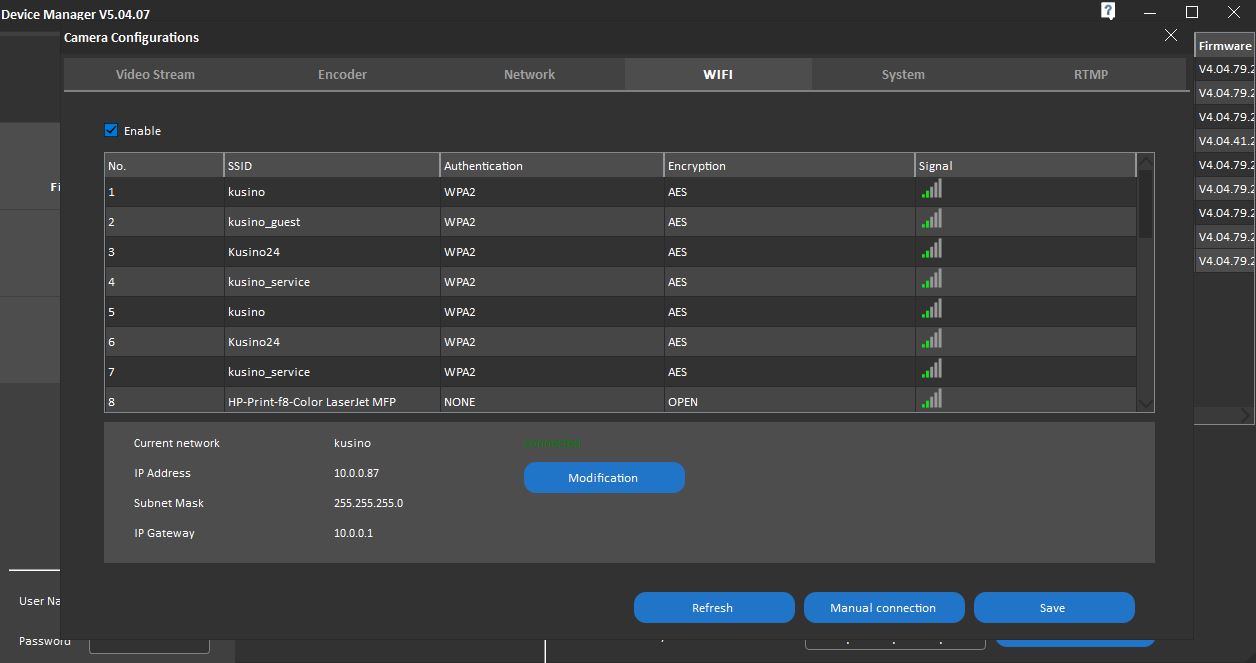Switch to the Encoder tab
Image resolution: width=1256 pixels, height=663 pixels.
pyautogui.click(x=342, y=74)
